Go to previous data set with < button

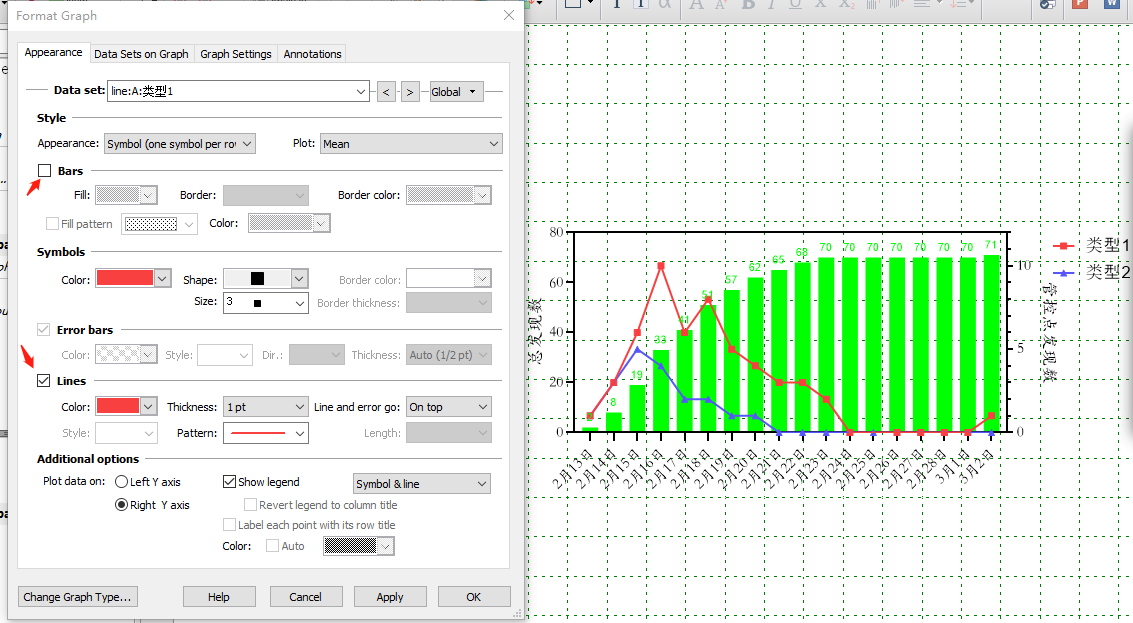click(x=387, y=92)
